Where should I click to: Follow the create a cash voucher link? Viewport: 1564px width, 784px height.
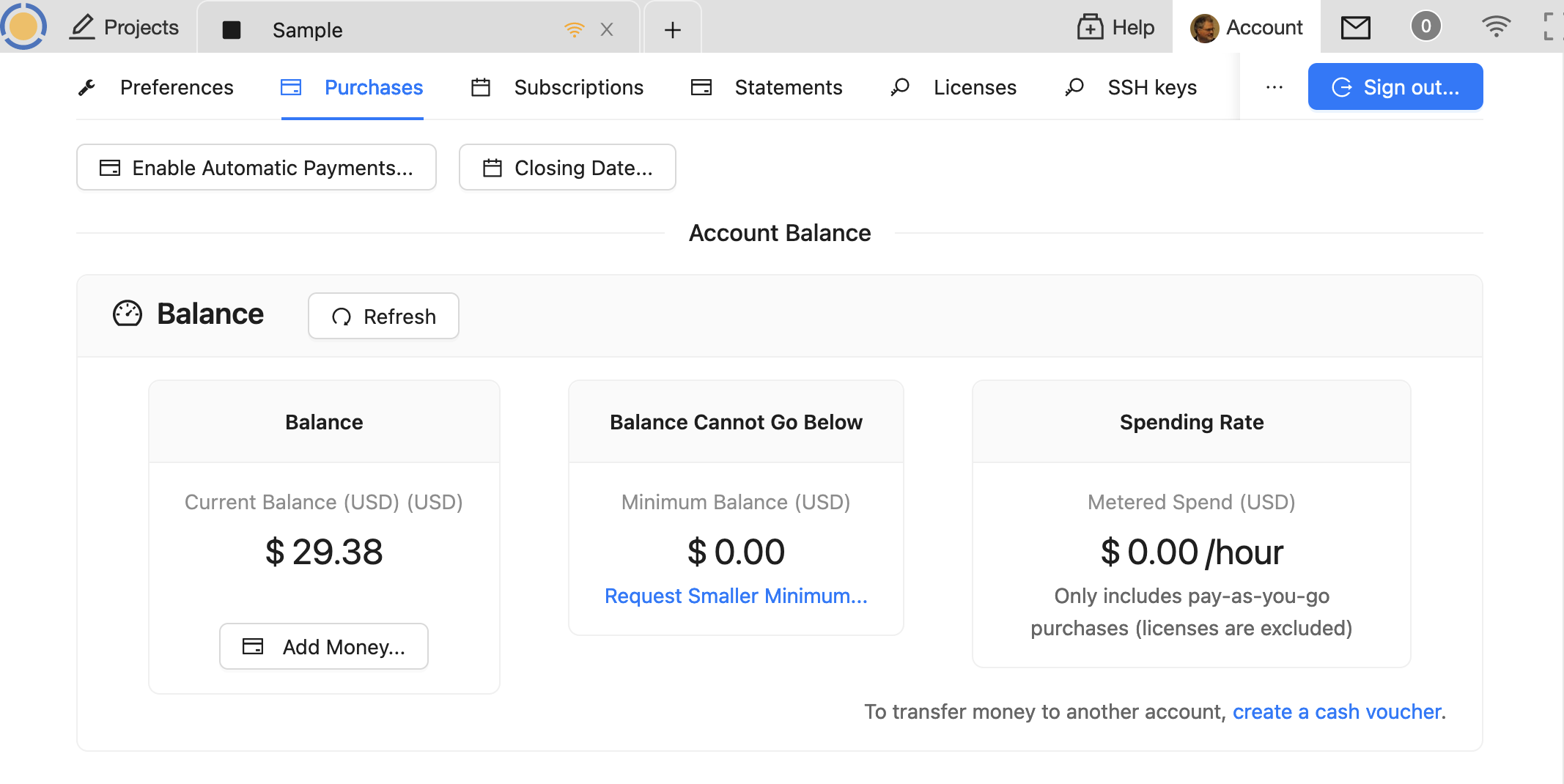point(1337,712)
